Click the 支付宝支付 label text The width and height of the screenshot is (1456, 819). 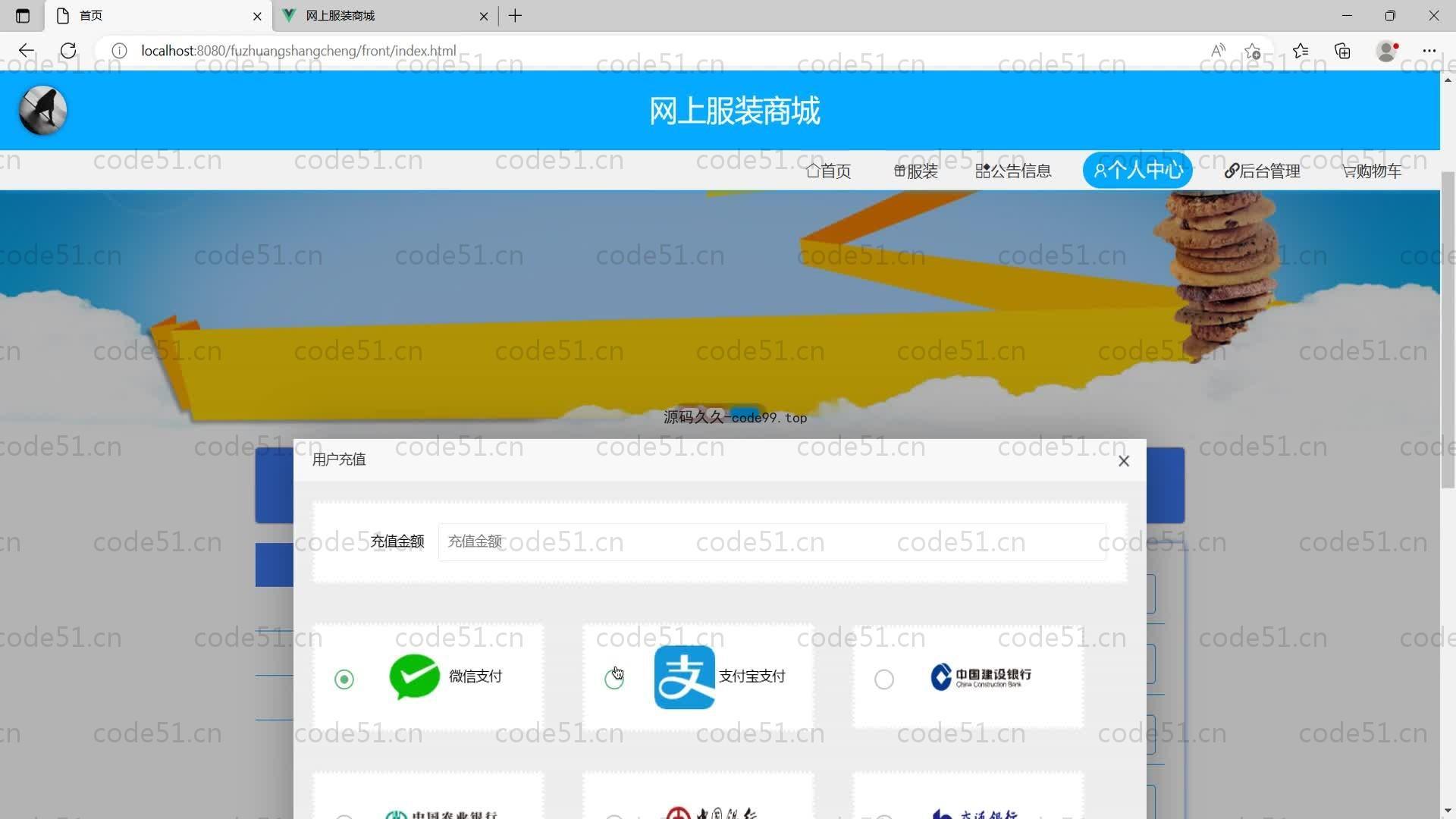point(752,676)
